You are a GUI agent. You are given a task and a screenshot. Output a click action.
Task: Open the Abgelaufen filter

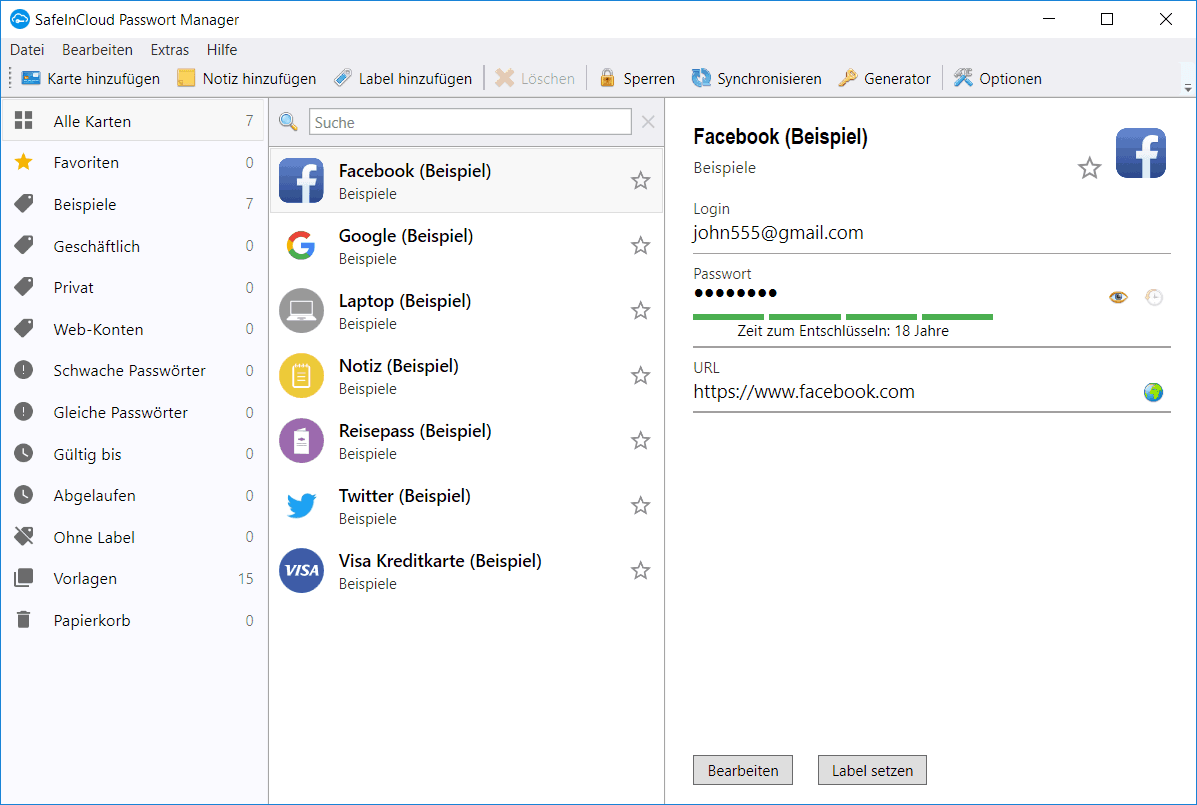134,496
